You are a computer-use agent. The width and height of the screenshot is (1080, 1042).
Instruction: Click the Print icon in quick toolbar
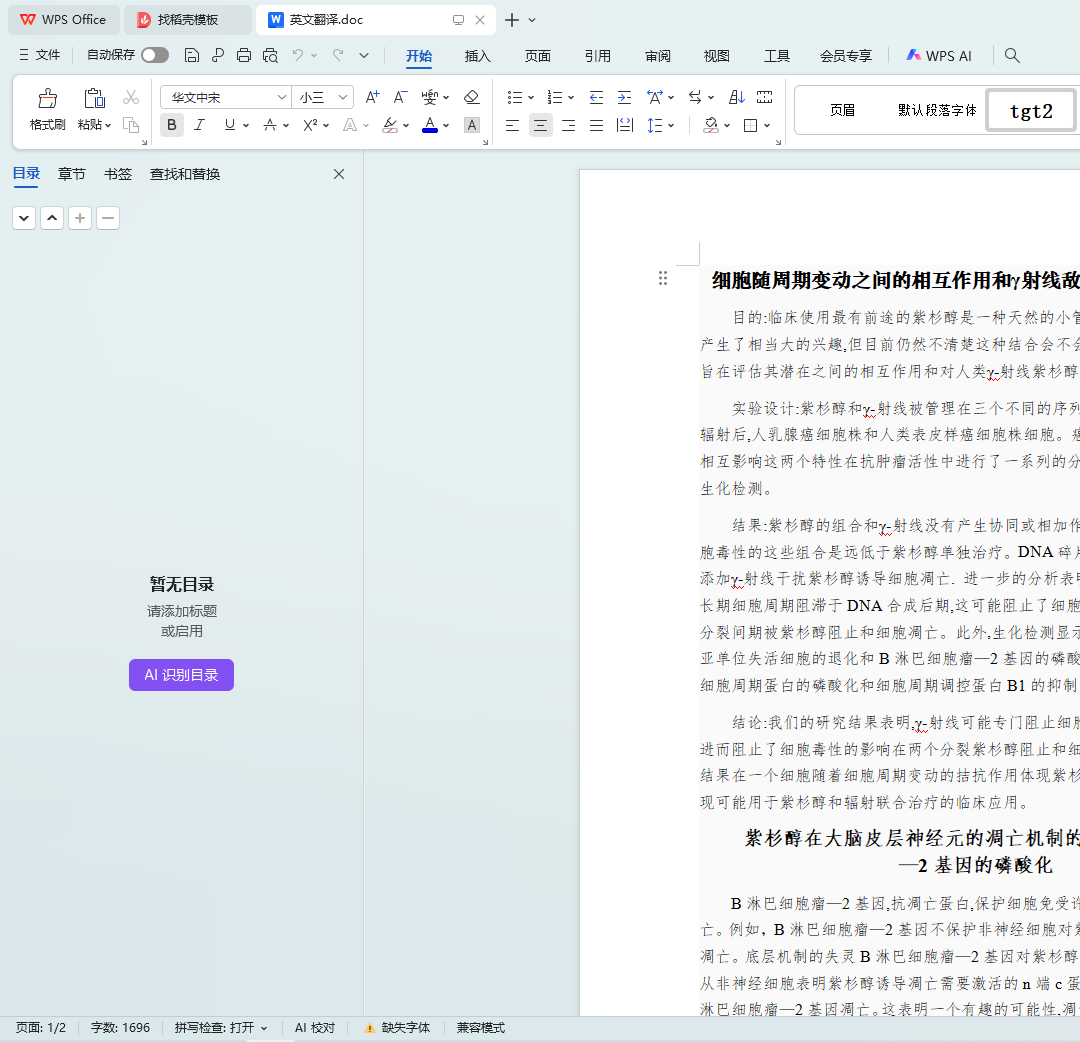point(244,56)
